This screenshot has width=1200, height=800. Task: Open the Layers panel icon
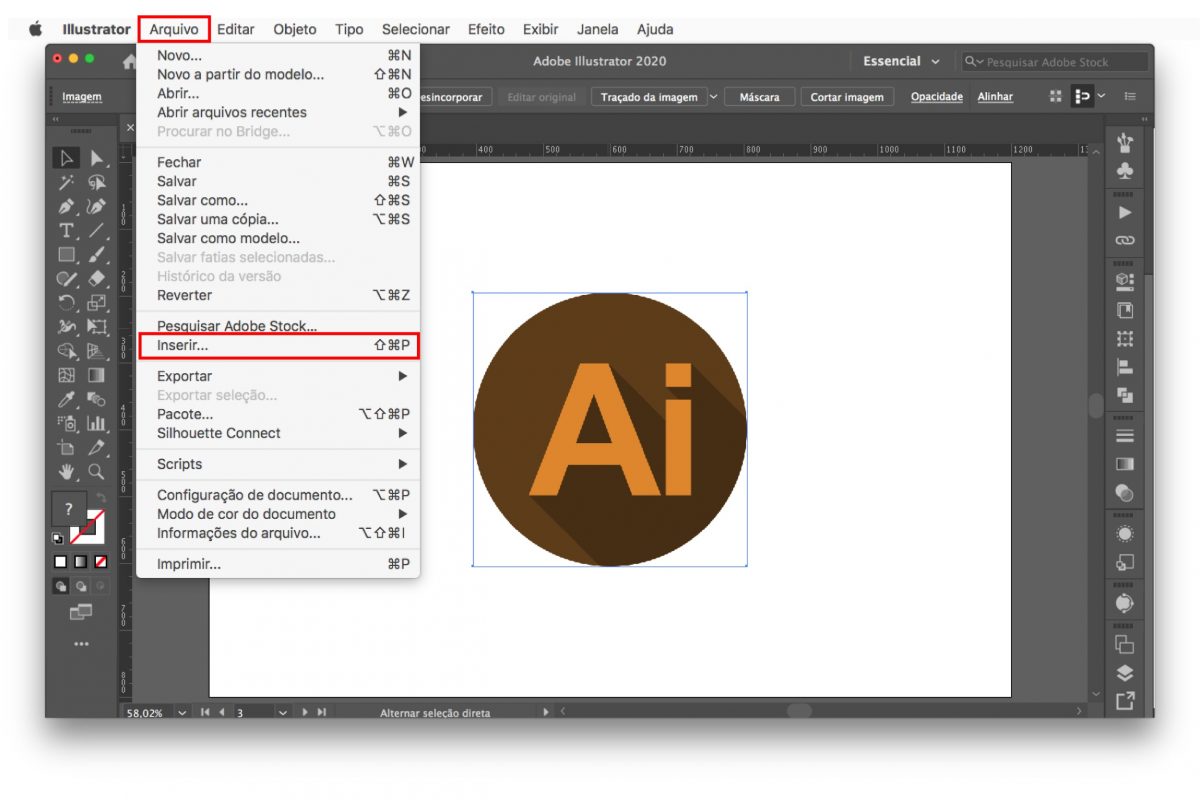coord(1125,673)
